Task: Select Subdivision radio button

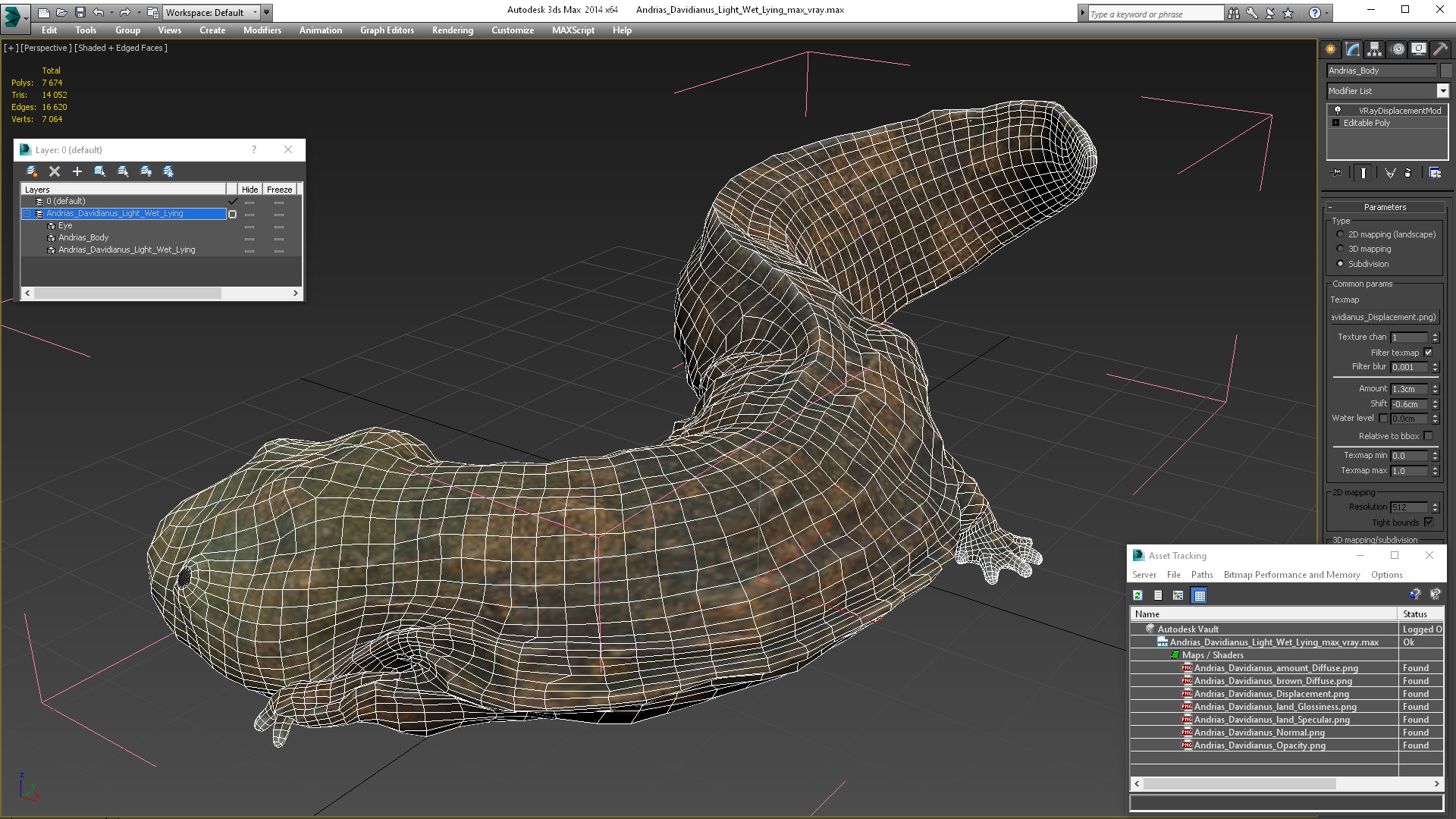Action: coord(1340,264)
